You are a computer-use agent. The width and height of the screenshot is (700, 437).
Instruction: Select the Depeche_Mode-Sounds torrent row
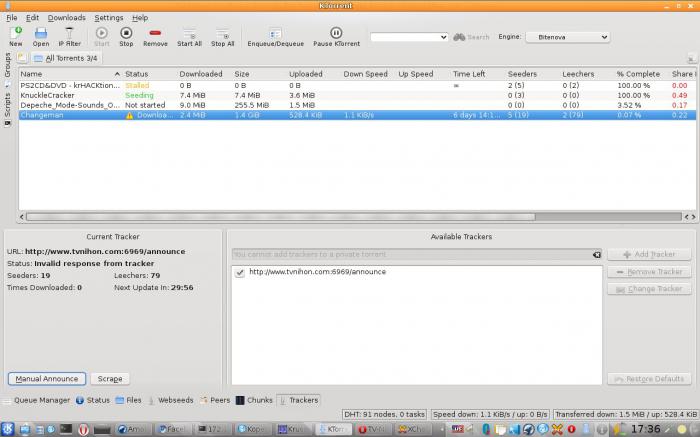point(357,105)
